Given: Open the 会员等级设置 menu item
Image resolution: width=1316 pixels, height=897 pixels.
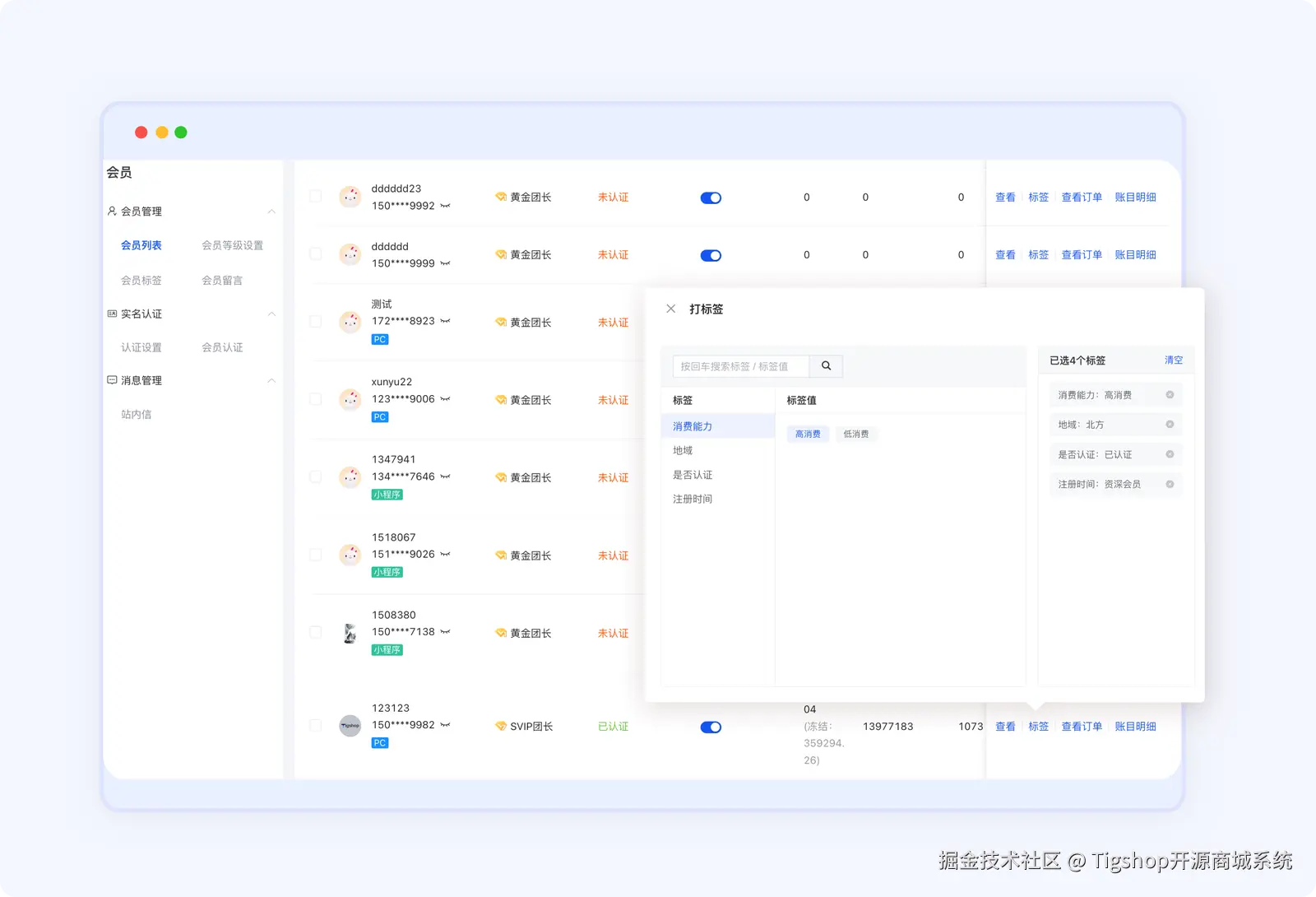Looking at the screenshot, I should [x=233, y=245].
